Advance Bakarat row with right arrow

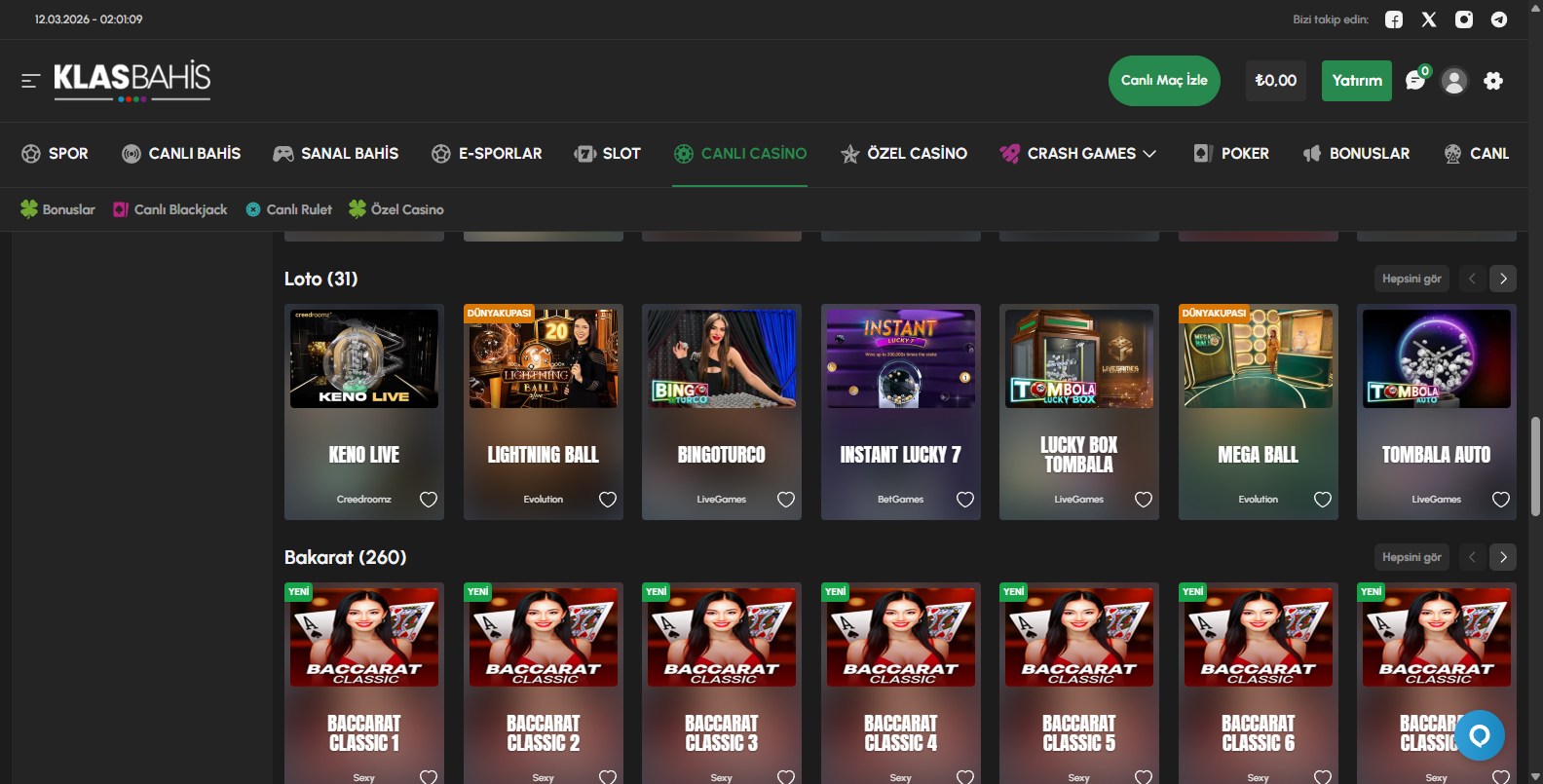[1503, 557]
